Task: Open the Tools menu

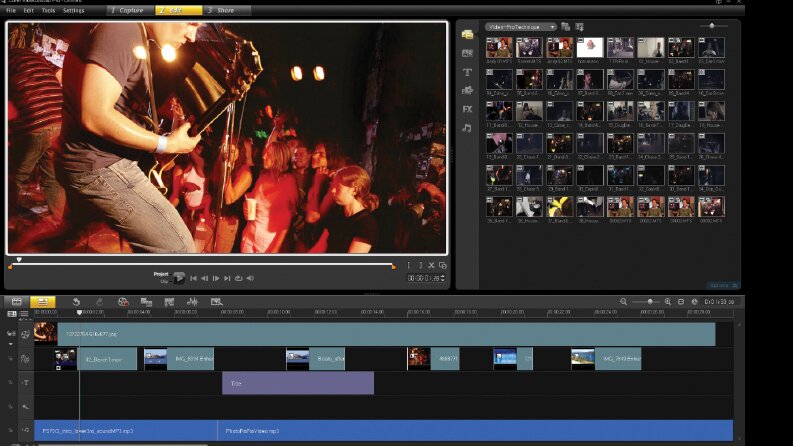Action: [x=49, y=10]
